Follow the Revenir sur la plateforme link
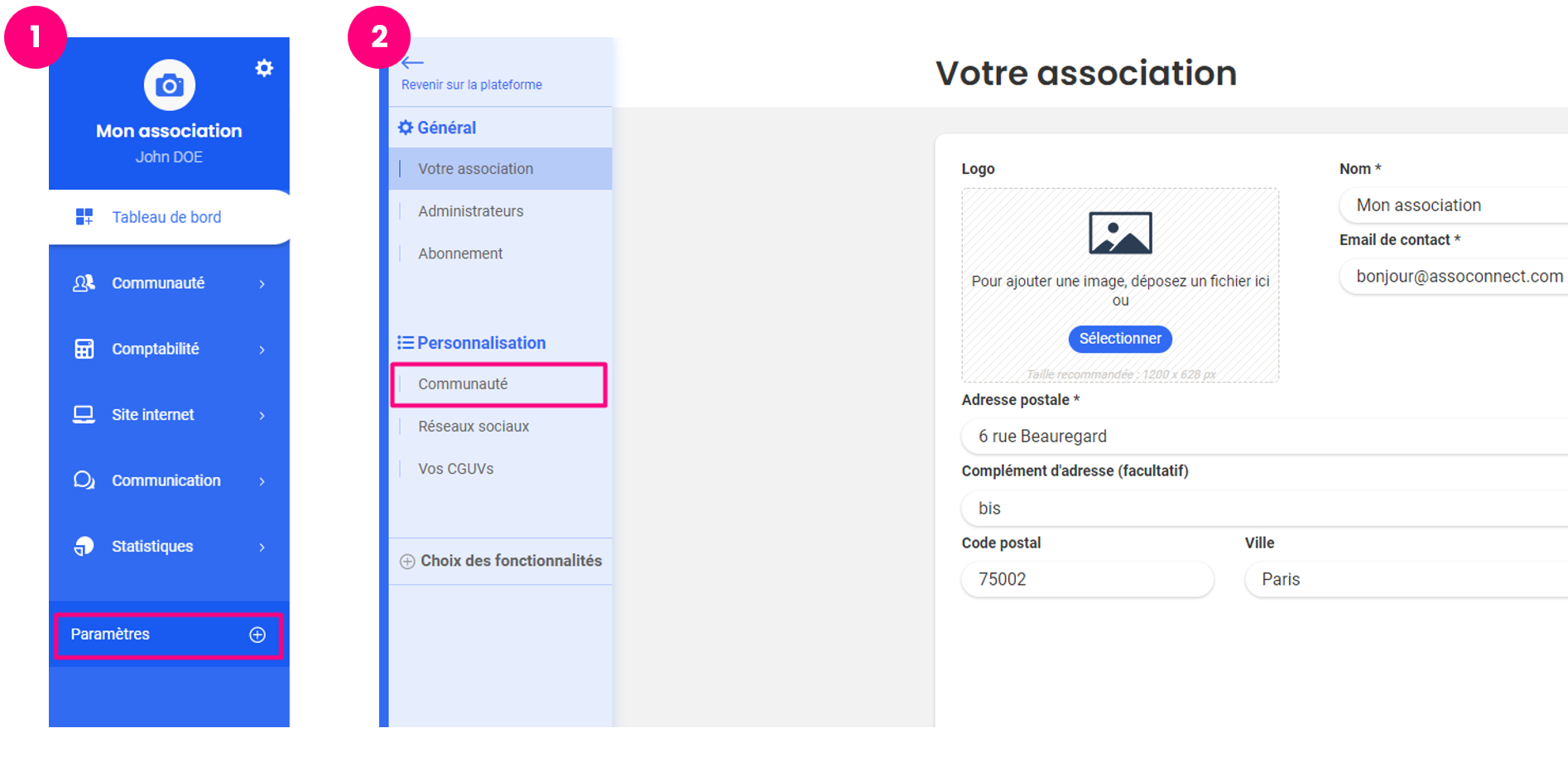Screen dimensions: 1568x762 pyautogui.click(x=472, y=84)
